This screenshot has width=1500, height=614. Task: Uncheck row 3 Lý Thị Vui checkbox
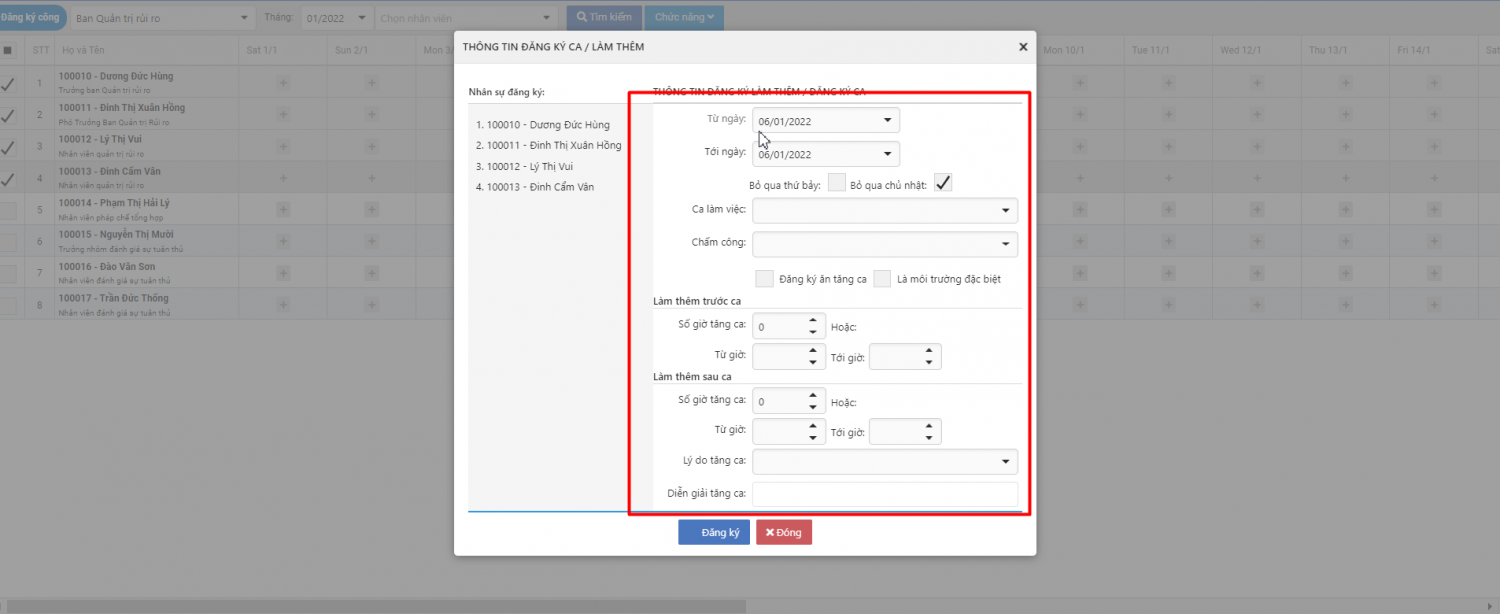click(x=8, y=147)
